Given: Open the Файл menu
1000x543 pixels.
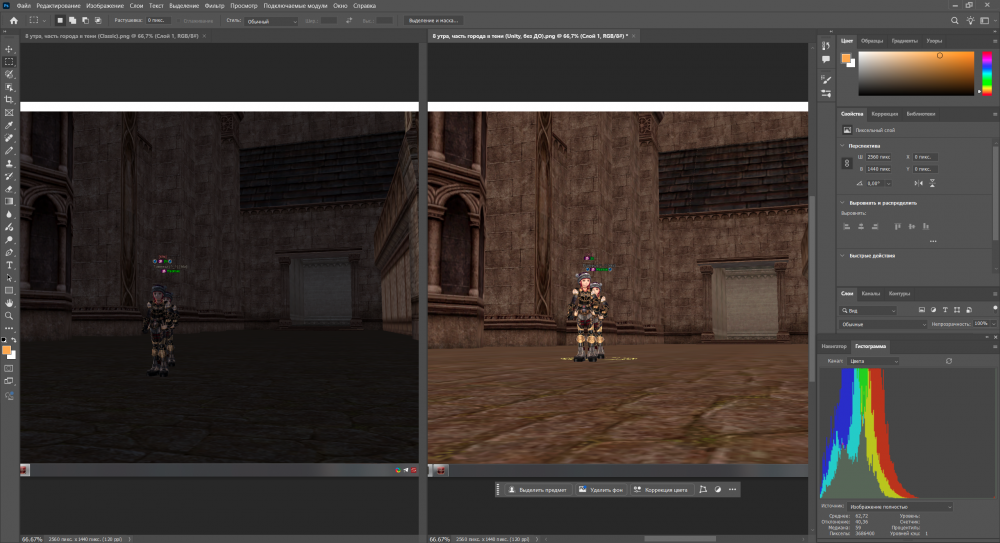Looking at the screenshot, I should [x=24, y=6].
